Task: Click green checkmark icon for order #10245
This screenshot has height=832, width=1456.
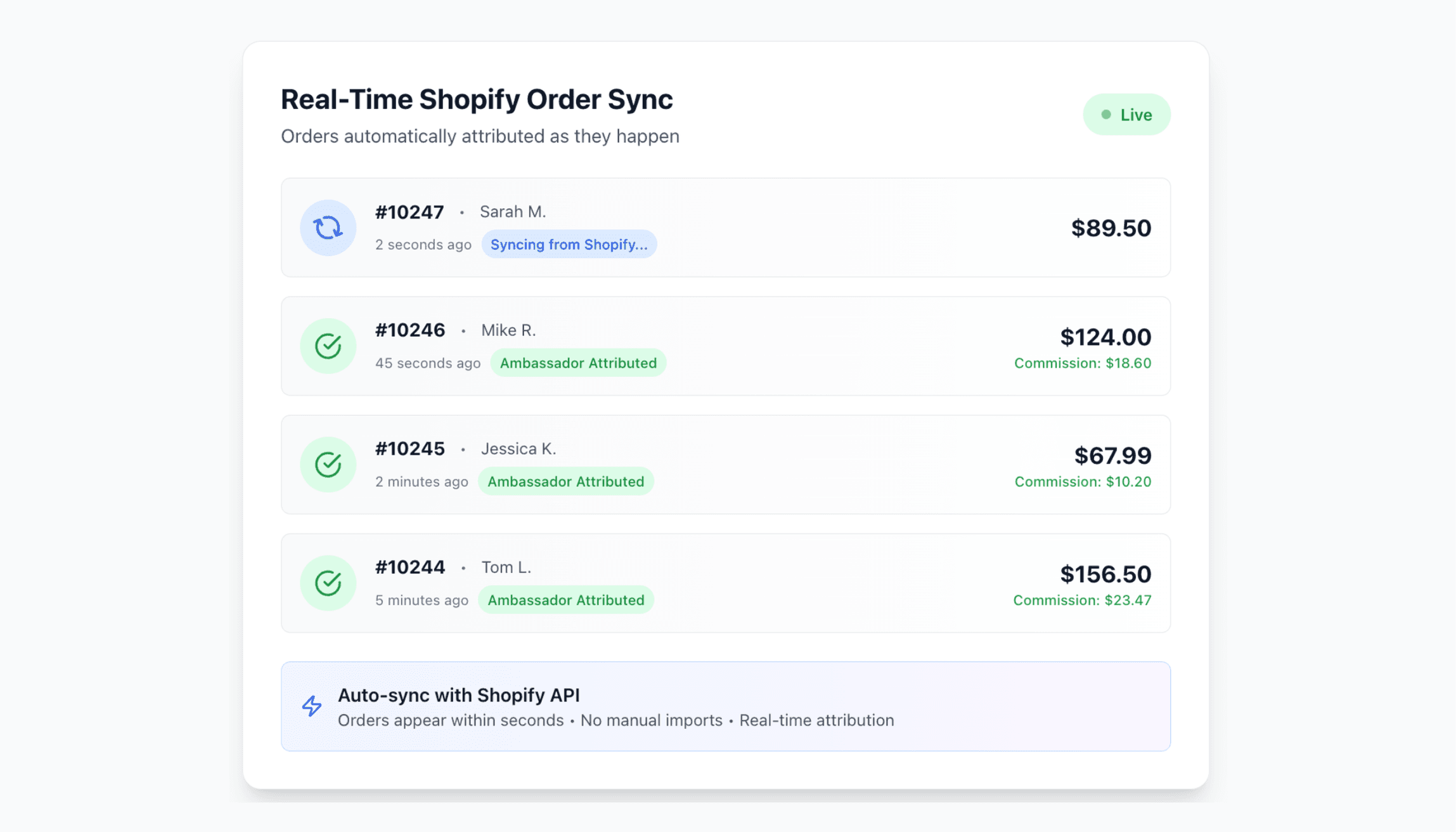Action: [328, 465]
